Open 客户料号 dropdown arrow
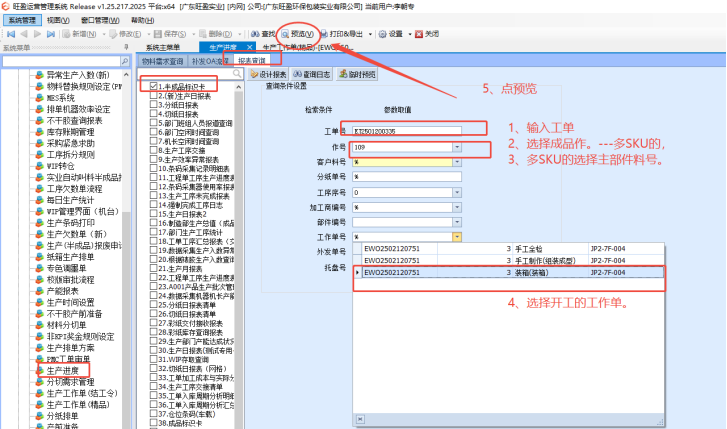 coord(457,162)
